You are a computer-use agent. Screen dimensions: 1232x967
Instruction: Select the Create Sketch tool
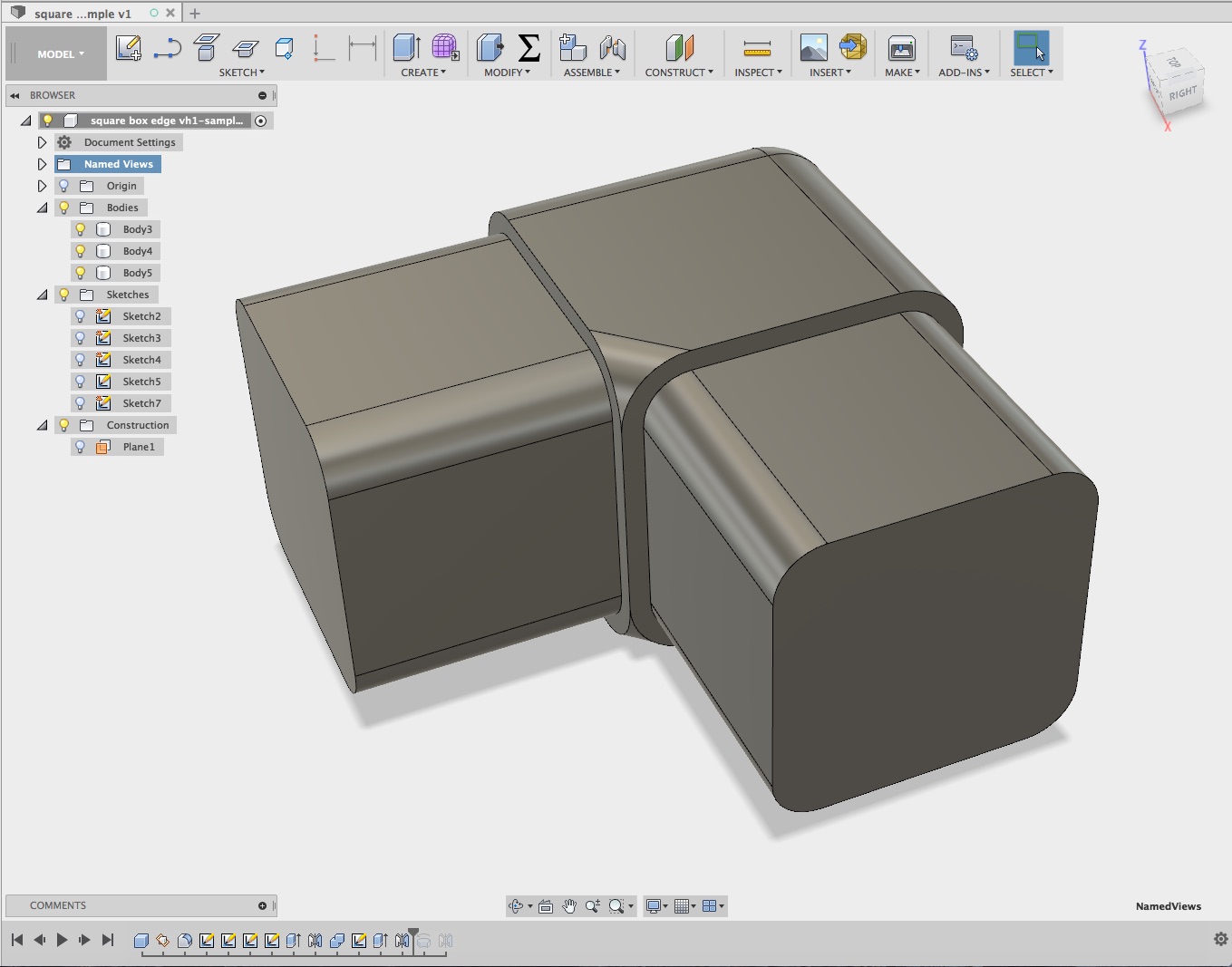click(x=129, y=48)
